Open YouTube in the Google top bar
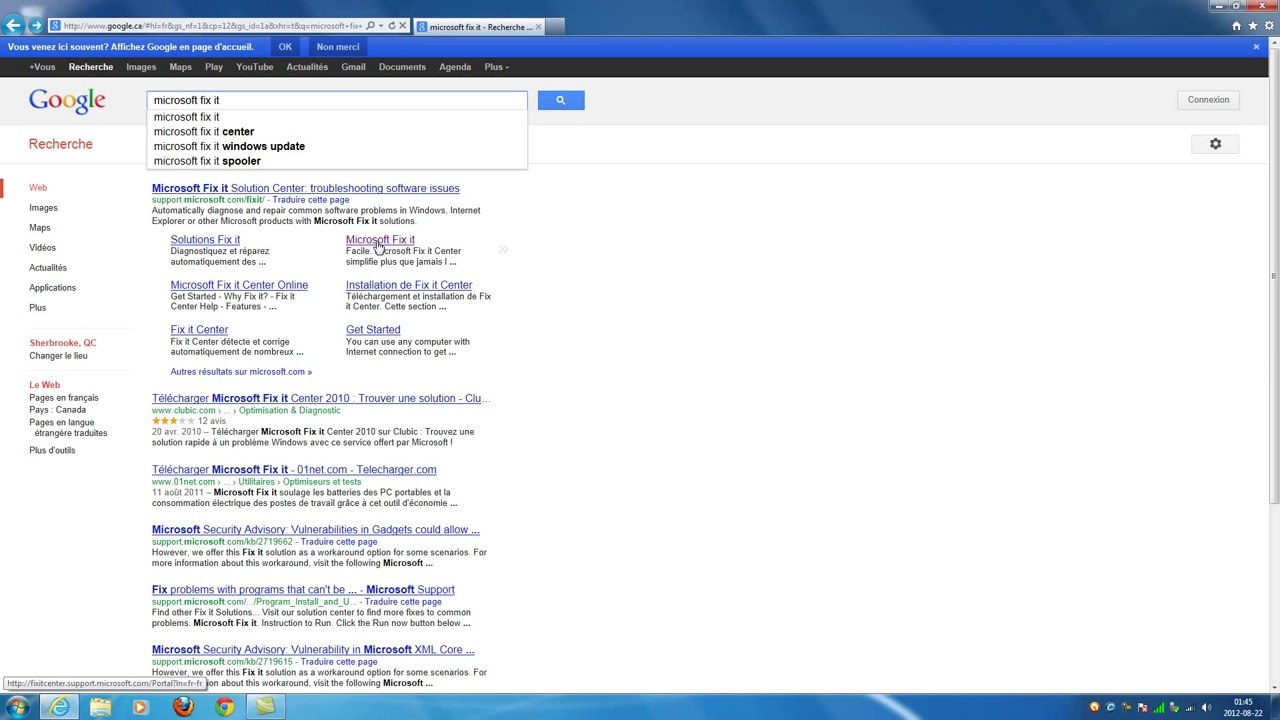The height and width of the screenshot is (720, 1280). 255,67
